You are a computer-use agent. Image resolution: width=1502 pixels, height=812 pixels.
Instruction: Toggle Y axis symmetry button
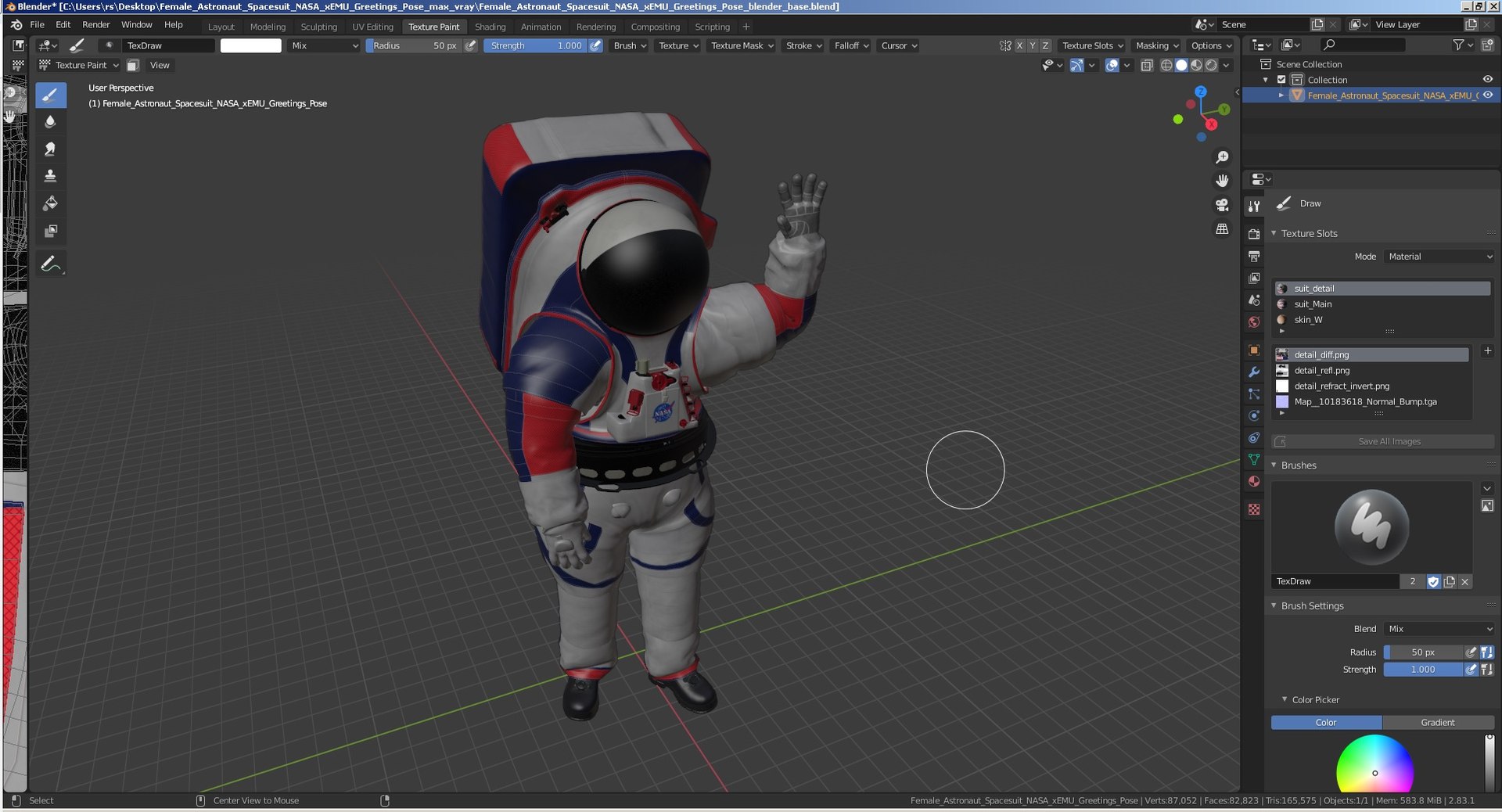pos(1032,45)
